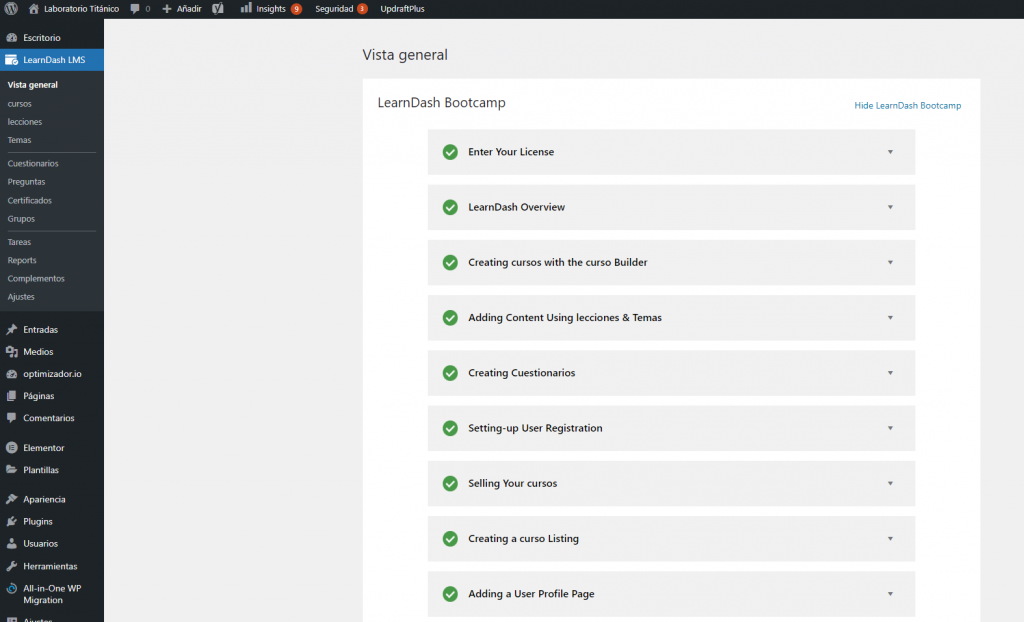This screenshot has width=1024, height=622.
Task: Open the Certificados submenu item
Action: point(29,200)
